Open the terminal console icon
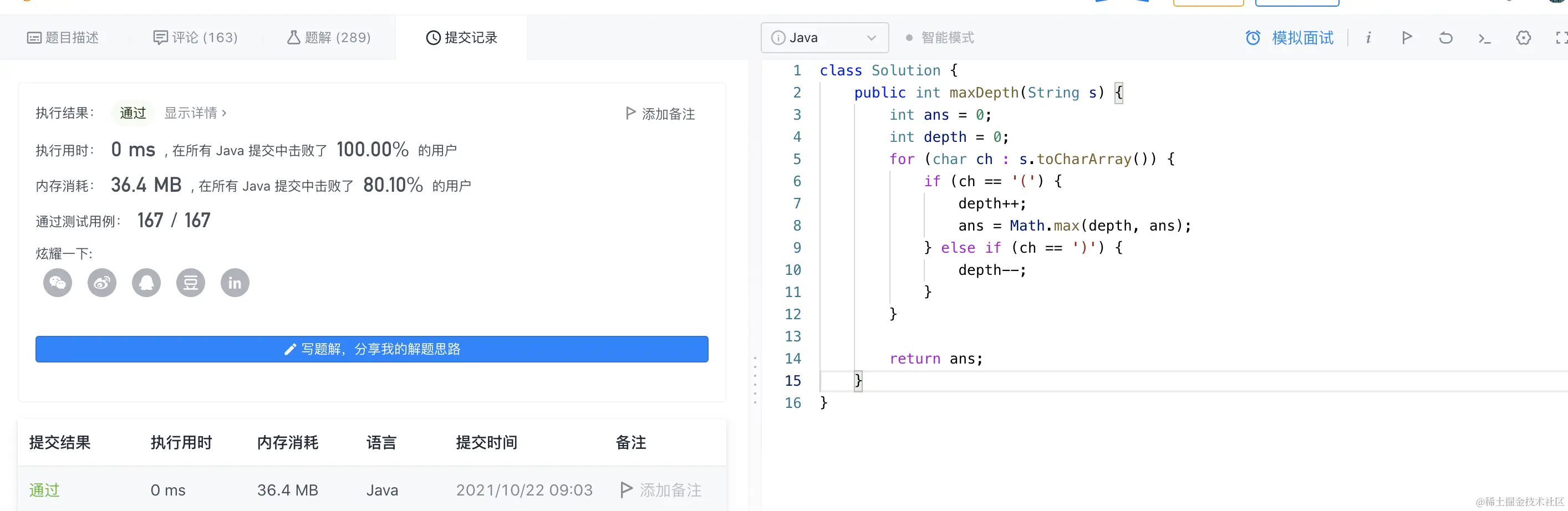1568x511 pixels. point(1485,38)
